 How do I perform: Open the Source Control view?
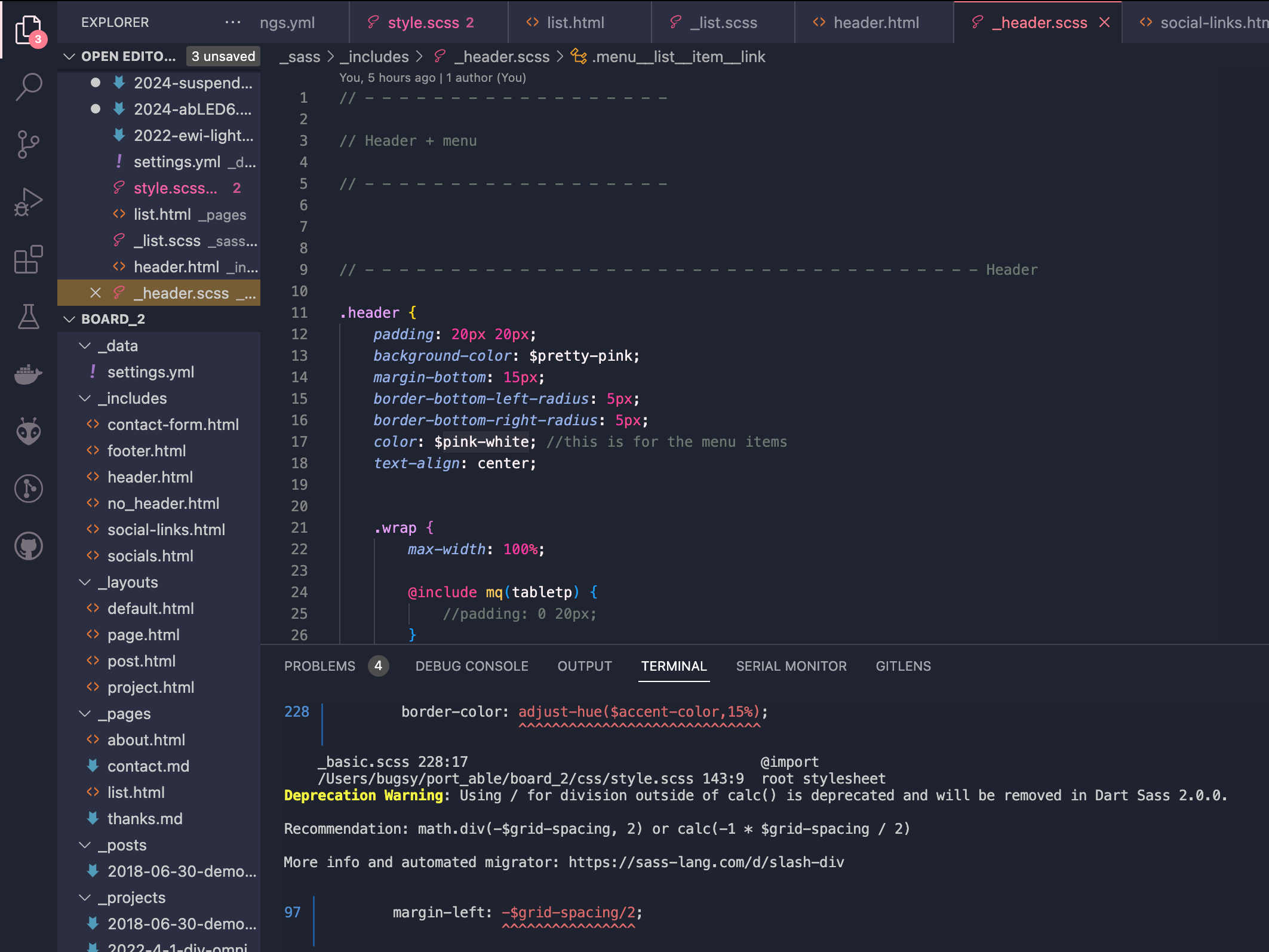click(28, 145)
